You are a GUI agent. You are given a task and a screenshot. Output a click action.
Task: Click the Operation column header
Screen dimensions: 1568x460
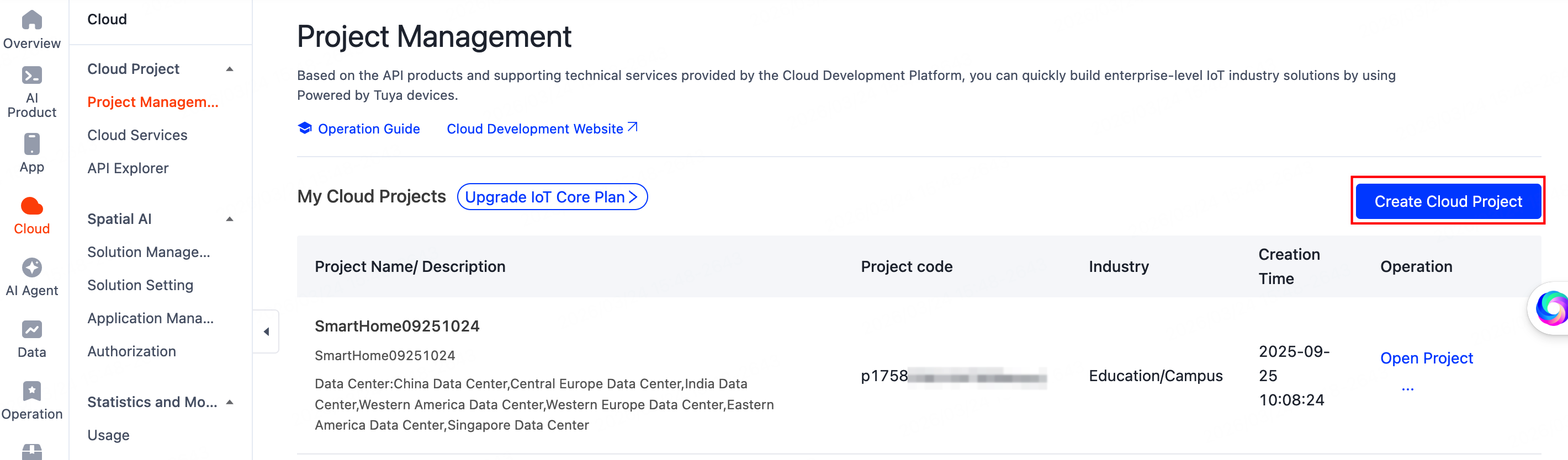click(x=1416, y=266)
